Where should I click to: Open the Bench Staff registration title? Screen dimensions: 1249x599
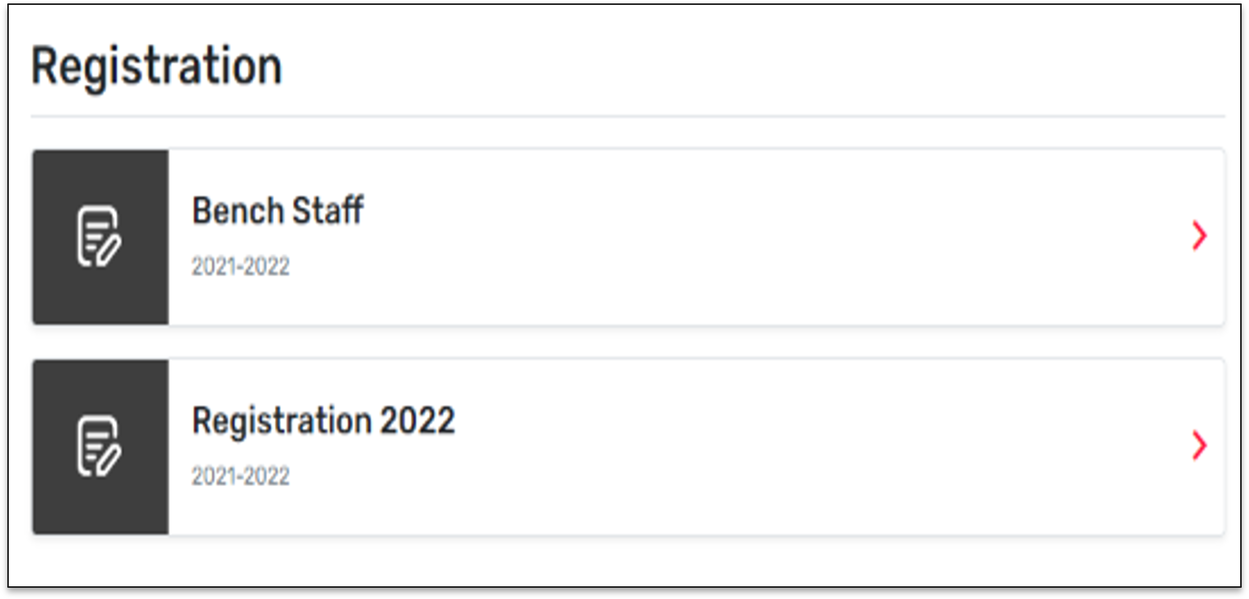[x=277, y=211]
